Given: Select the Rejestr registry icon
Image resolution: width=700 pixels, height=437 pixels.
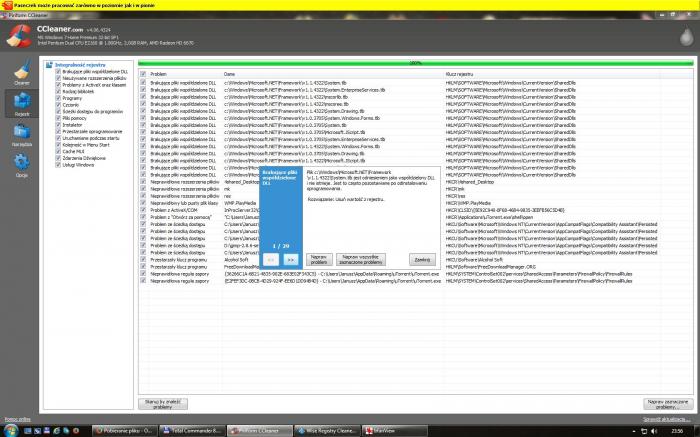Looking at the screenshot, I should tap(21, 104).
